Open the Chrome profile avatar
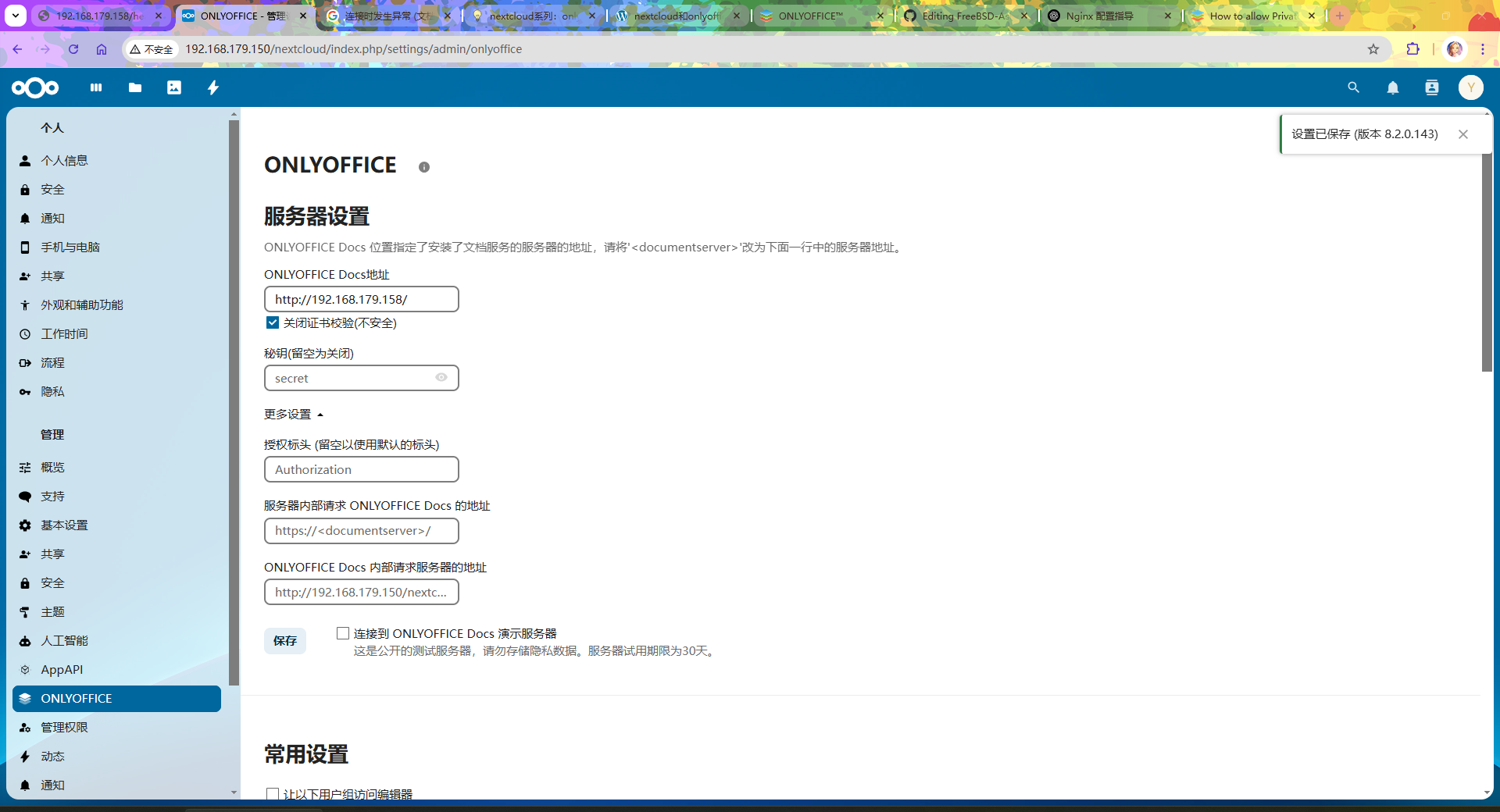The width and height of the screenshot is (1500, 812). (x=1455, y=49)
